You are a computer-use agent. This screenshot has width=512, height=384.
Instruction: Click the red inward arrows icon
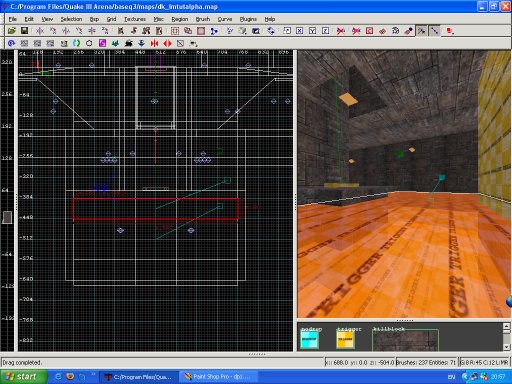pyautogui.click(x=154, y=43)
